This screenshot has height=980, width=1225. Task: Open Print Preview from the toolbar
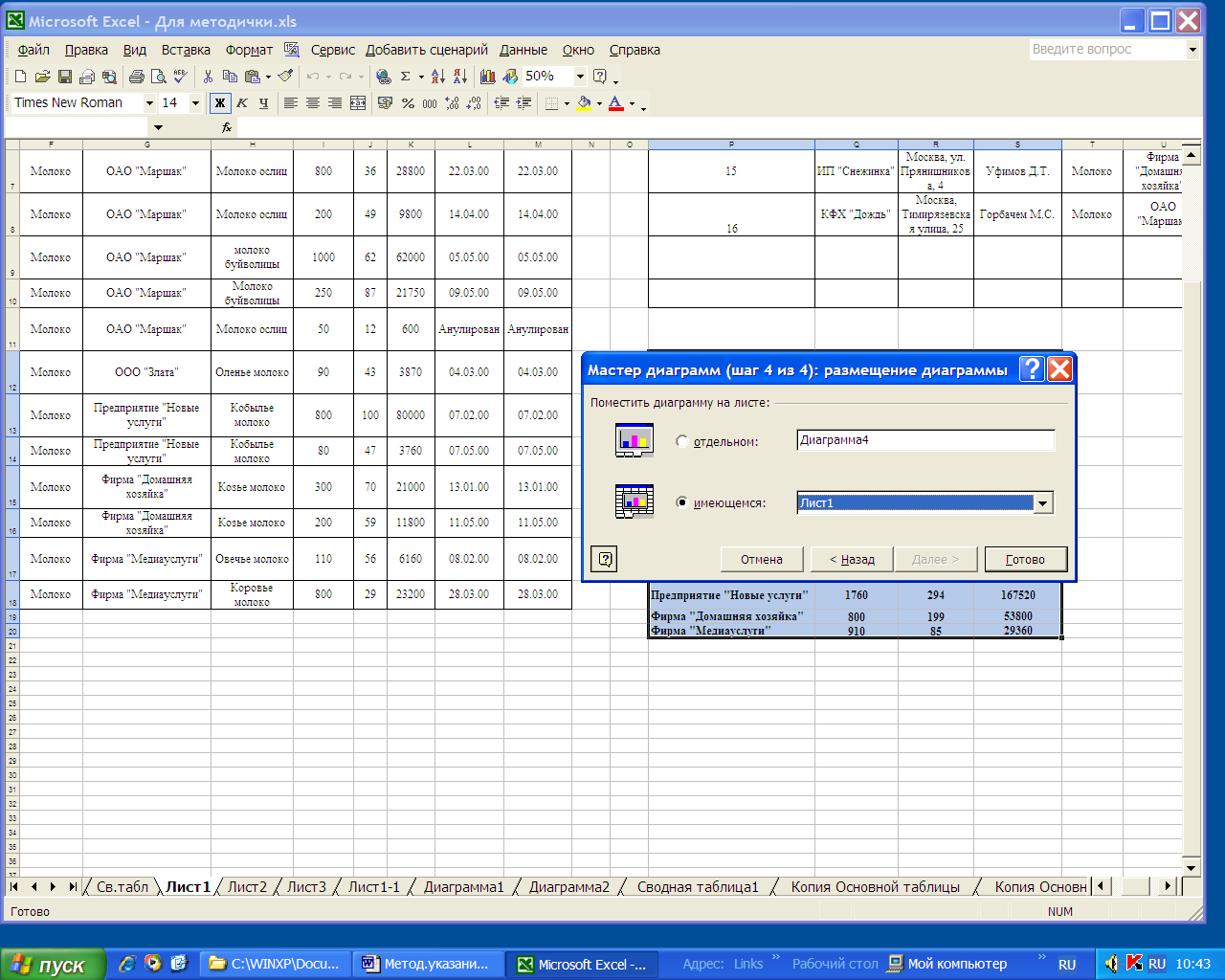click(159, 77)
